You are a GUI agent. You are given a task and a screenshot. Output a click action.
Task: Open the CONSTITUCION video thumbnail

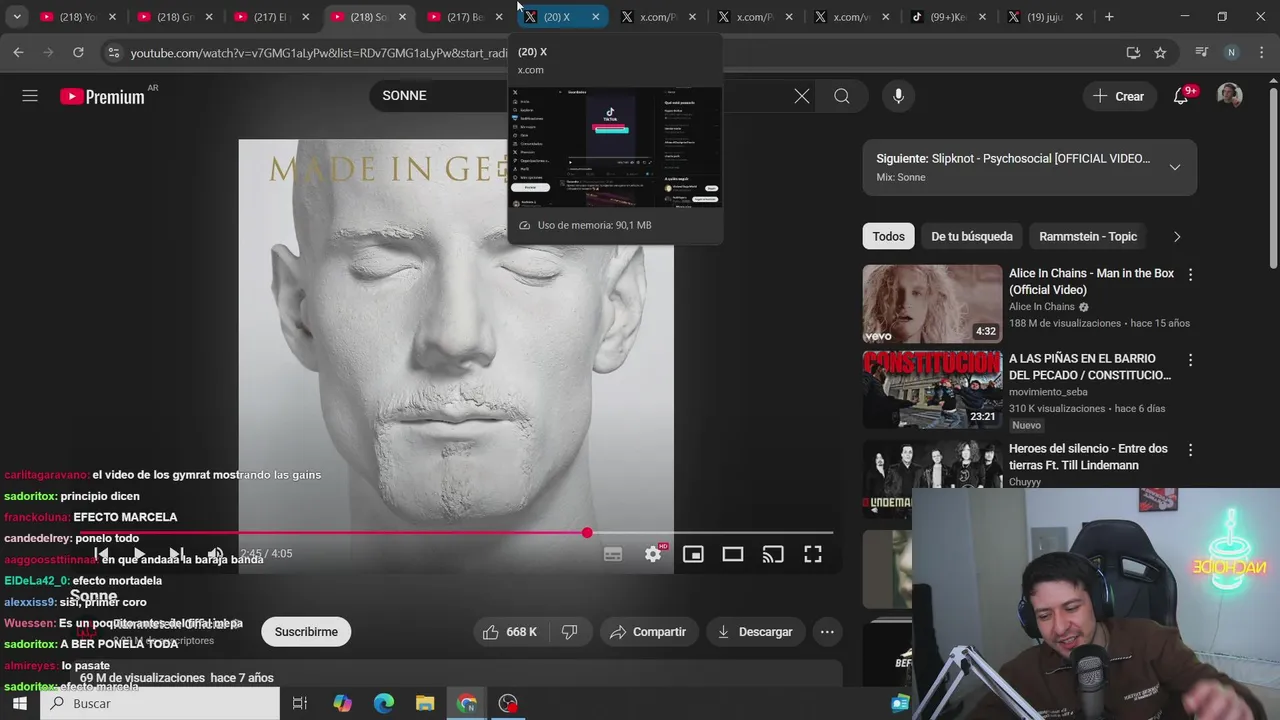(x=932, y=389)
